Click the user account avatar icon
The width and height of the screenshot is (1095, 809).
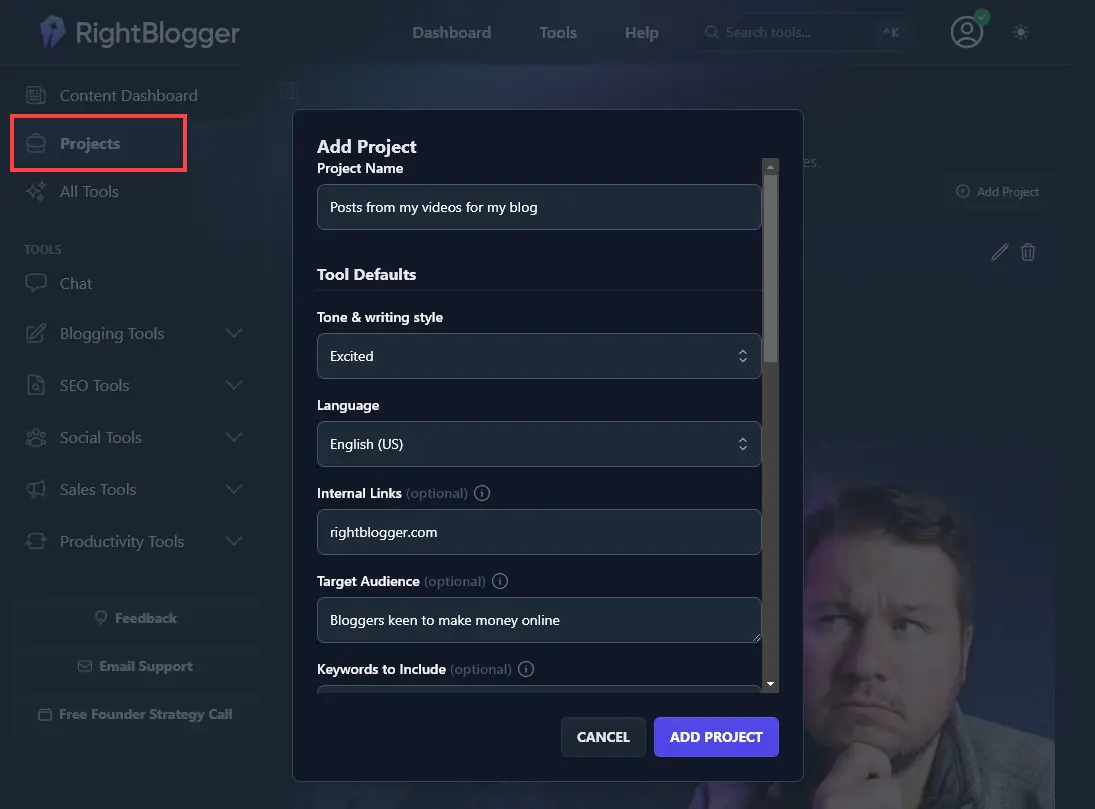966,32
